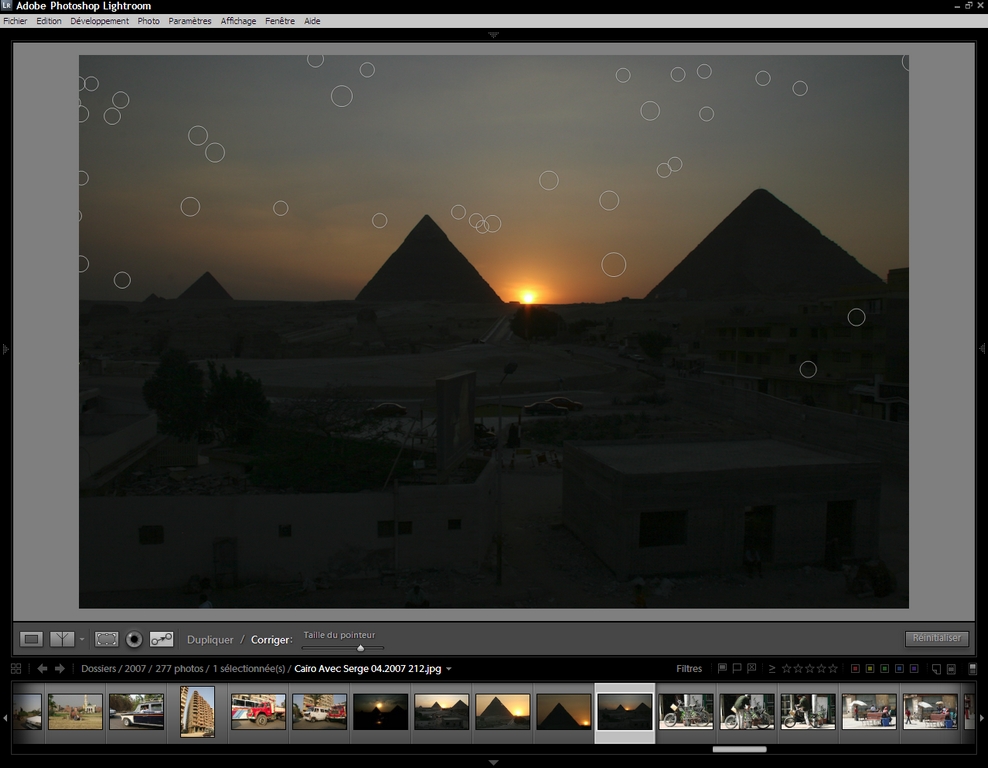Go back with the left arrow icon
The width and height of the screenshot is (988, 768).
pyautogui.click(x=42, y=668)
